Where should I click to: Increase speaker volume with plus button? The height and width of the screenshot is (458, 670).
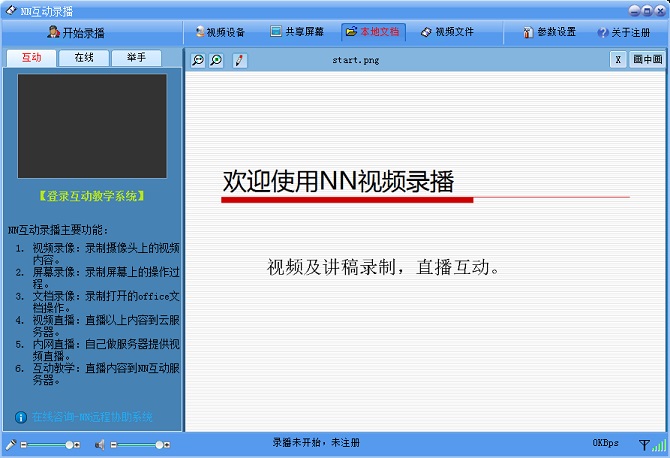click(x=167, y=445)
